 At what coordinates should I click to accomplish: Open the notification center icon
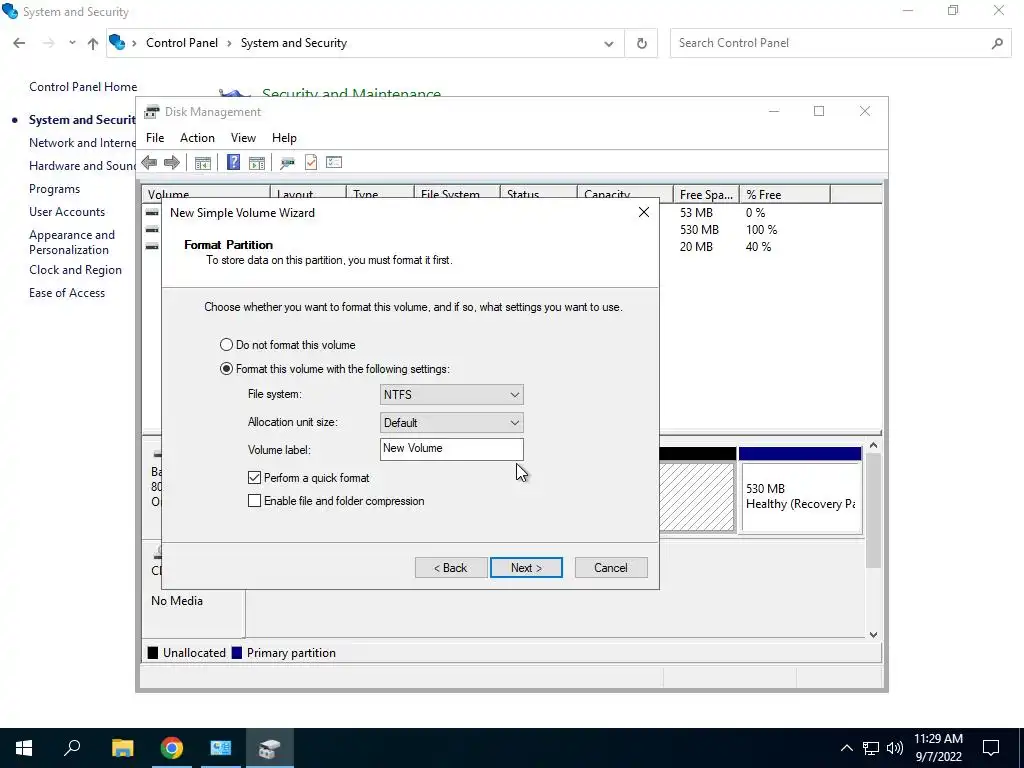(x=991, y=748)
